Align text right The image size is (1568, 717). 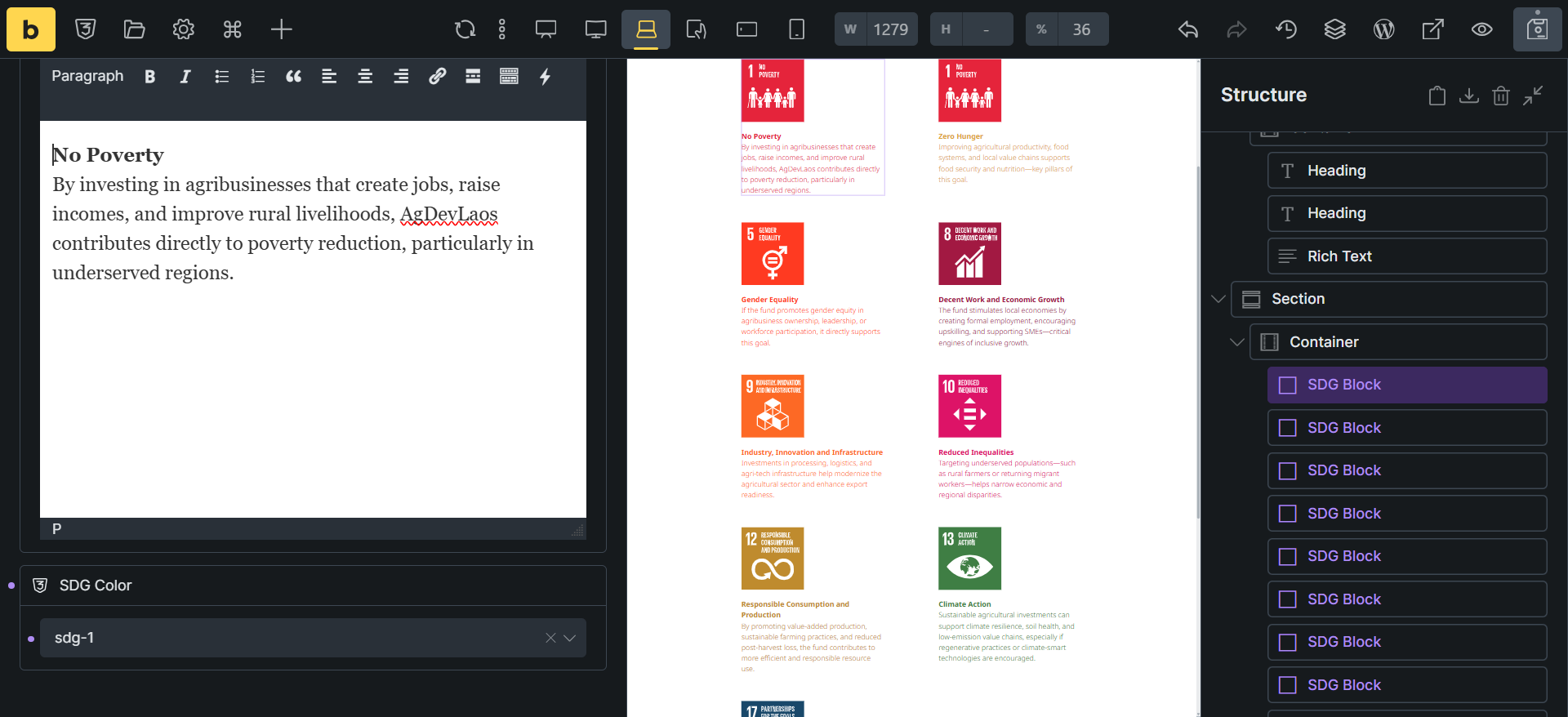[401, 77]
